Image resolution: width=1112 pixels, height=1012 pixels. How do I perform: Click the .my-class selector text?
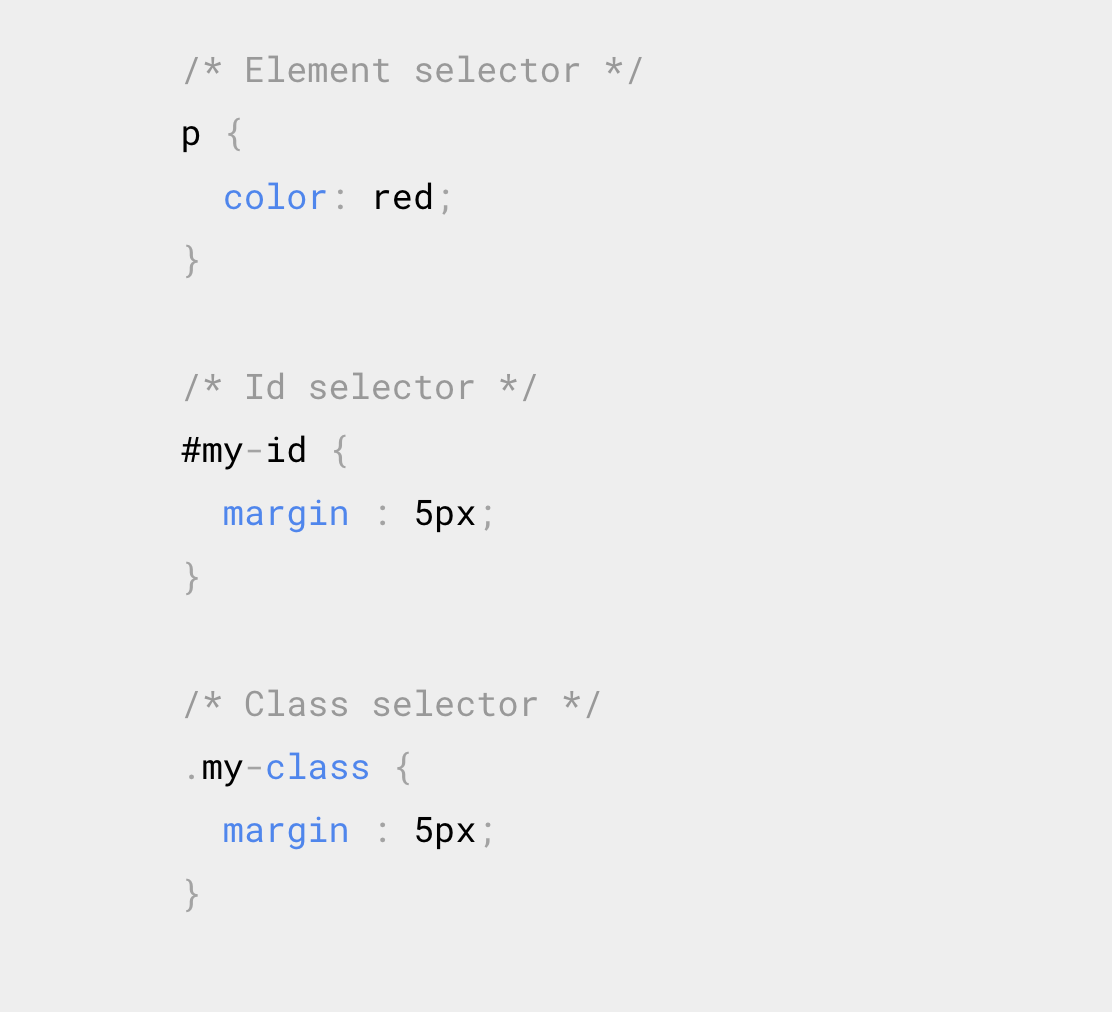click(277, 769)
